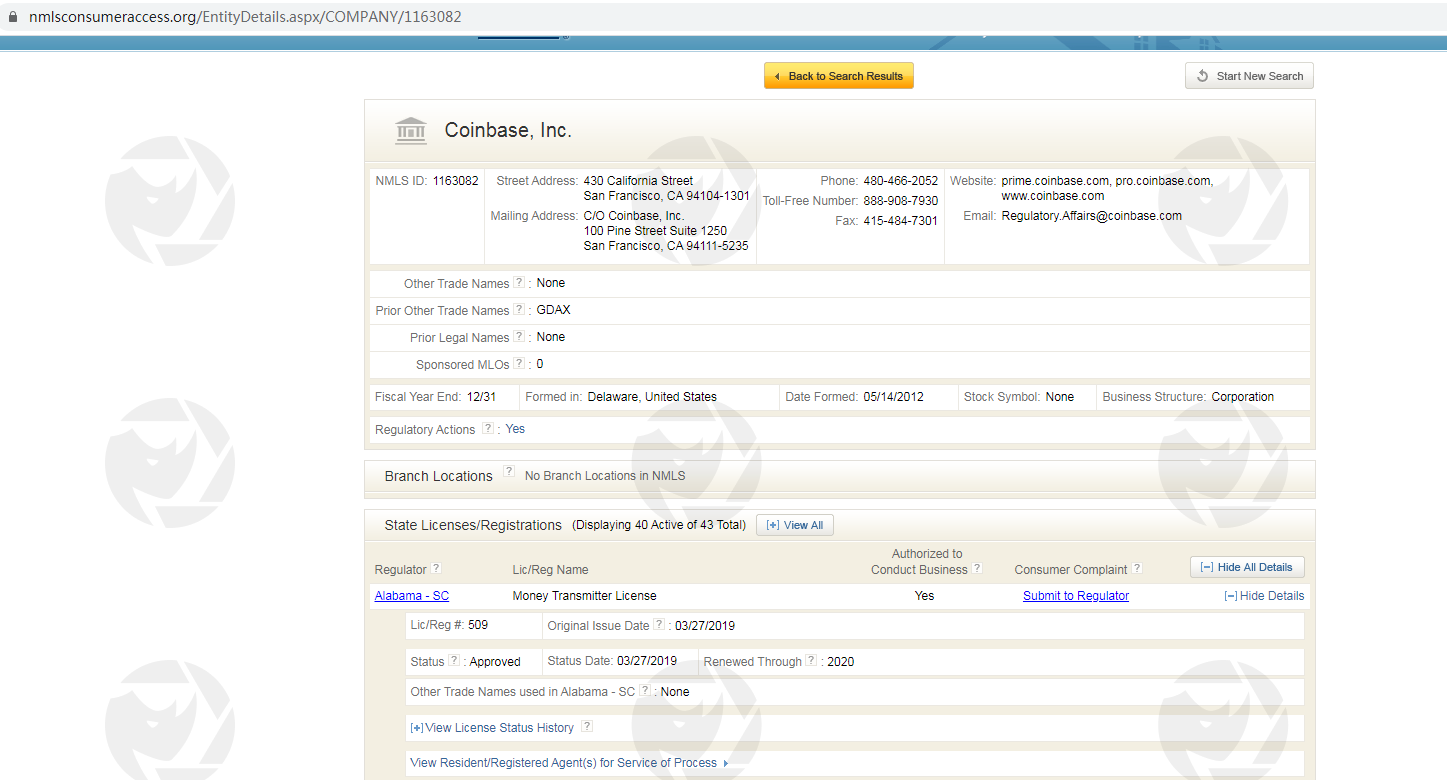
Task: Click help icon next to Regulator column header
Action: pos(436,569)
